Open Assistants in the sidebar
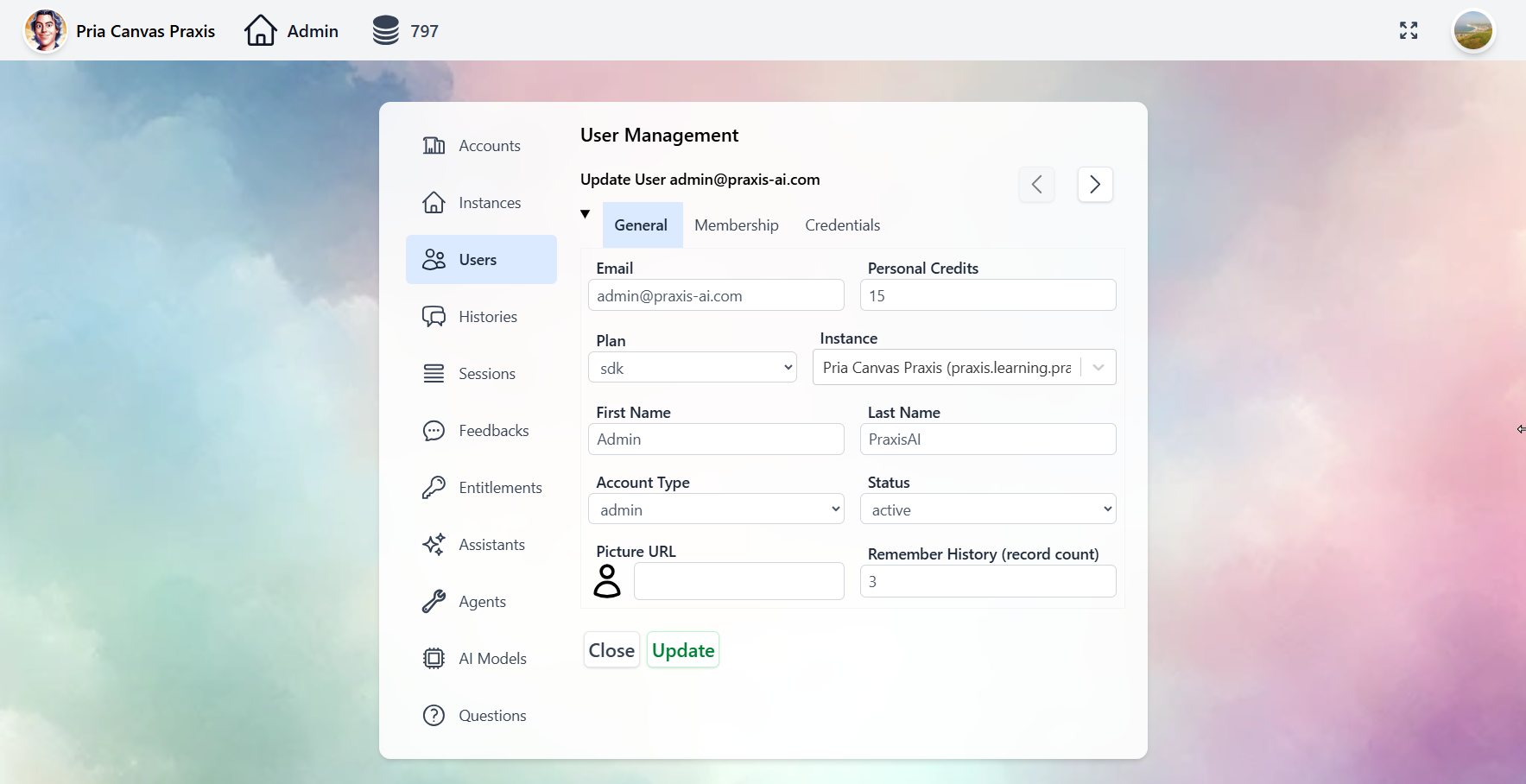 pyautogui.click(x=481, y=544)
